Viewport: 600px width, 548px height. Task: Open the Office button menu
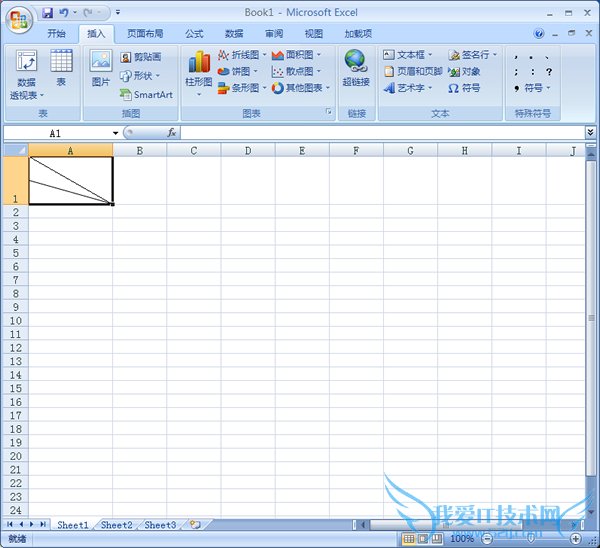(20, 20)
